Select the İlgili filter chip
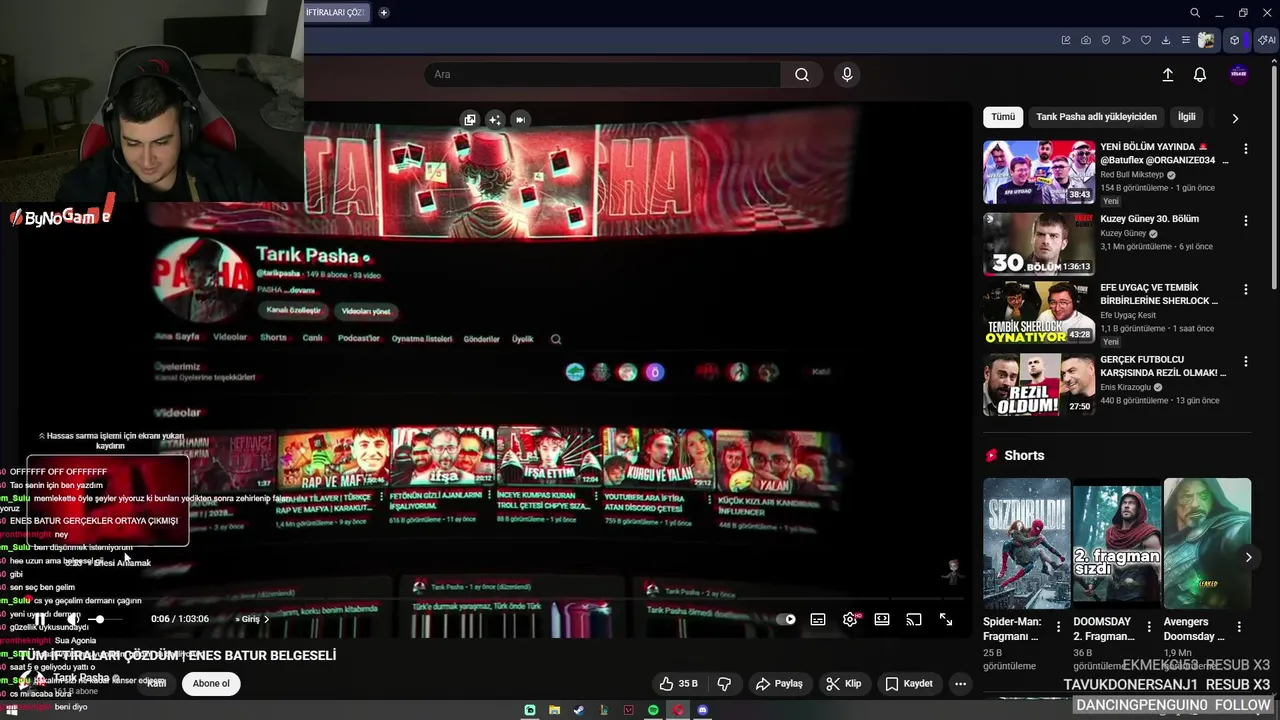This screenshot has width=1280, height=720. tap(1186, 117)
